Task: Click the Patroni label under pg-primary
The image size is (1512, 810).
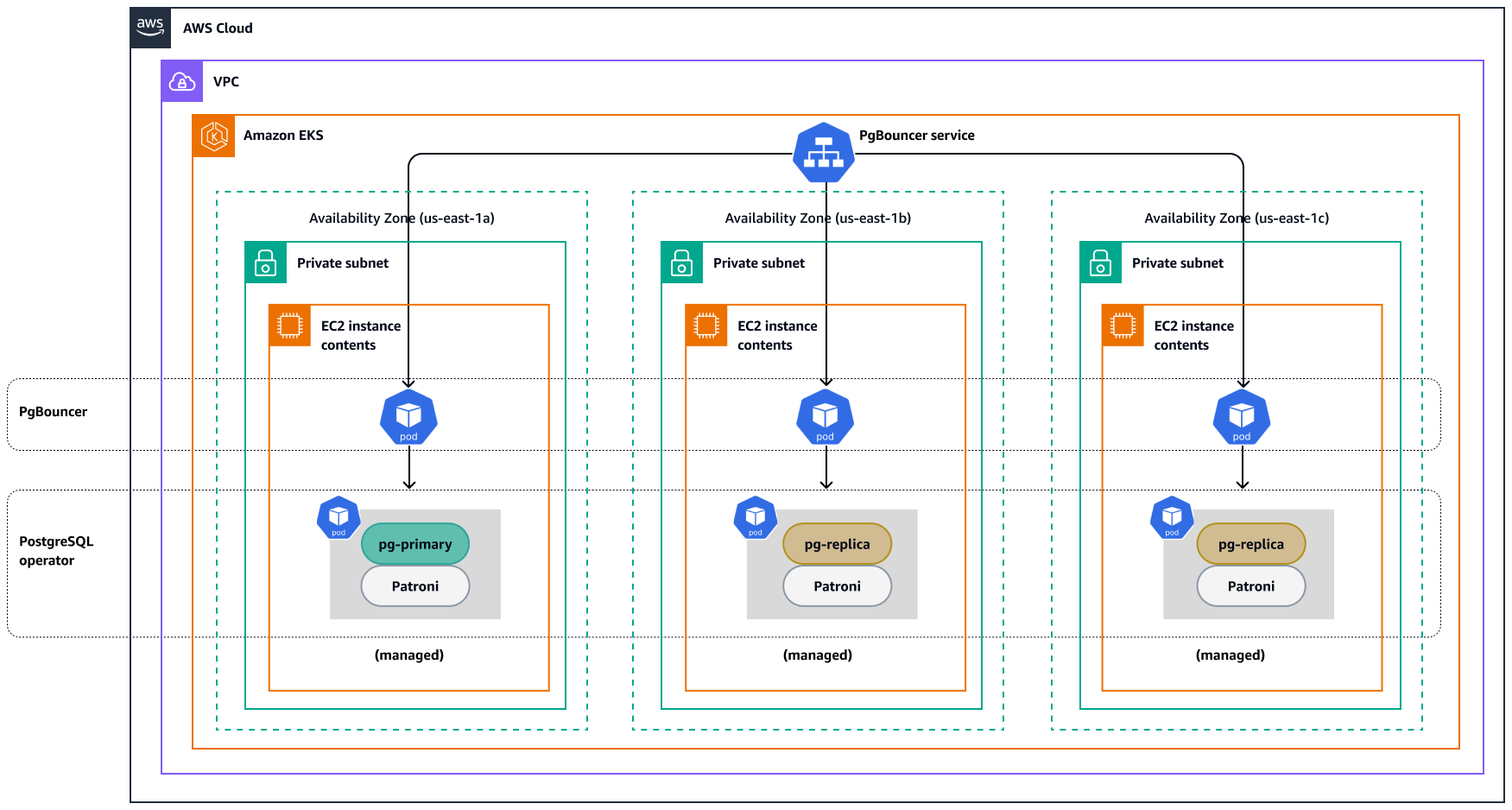Action: (x=415, y=586)
